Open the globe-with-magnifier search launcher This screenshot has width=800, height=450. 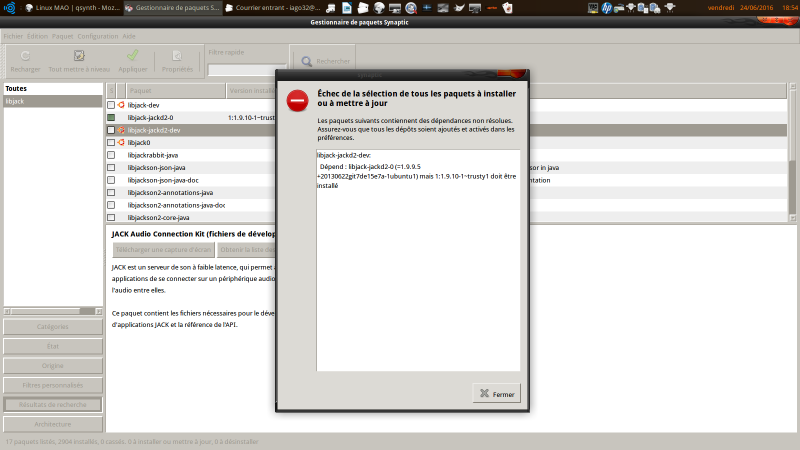[411, 8]
